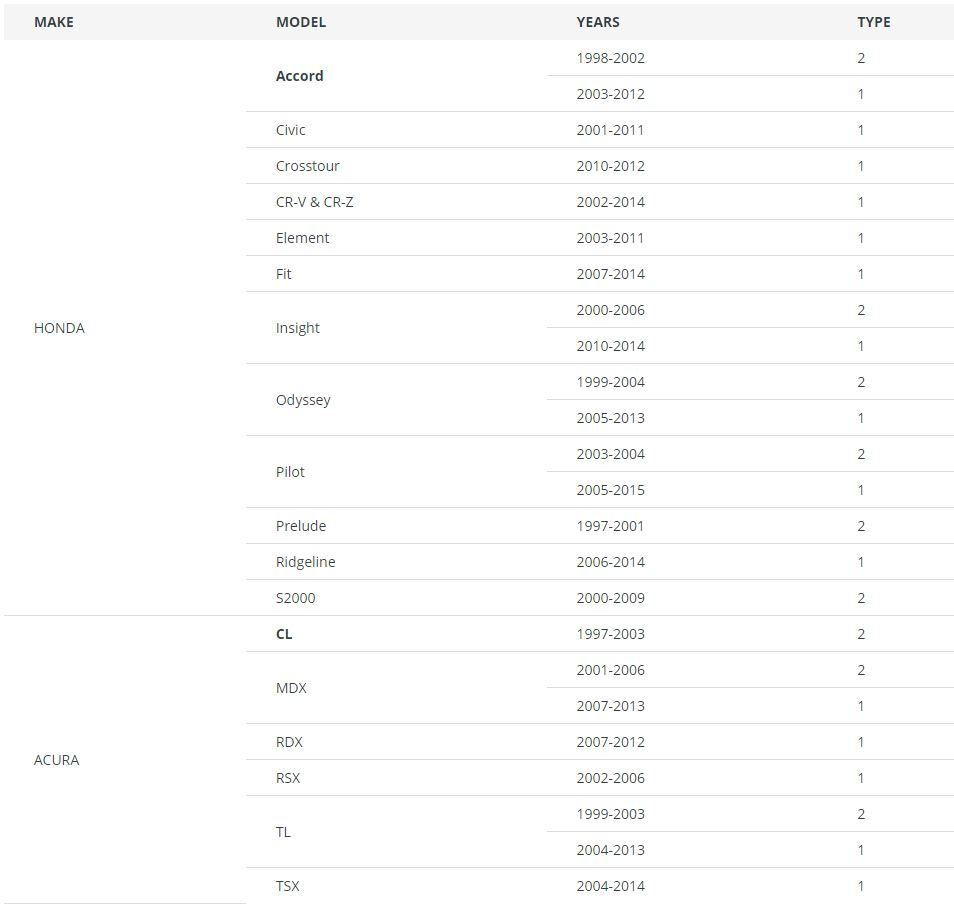Click the CR-V & CR-Z model text

[315, 202]
